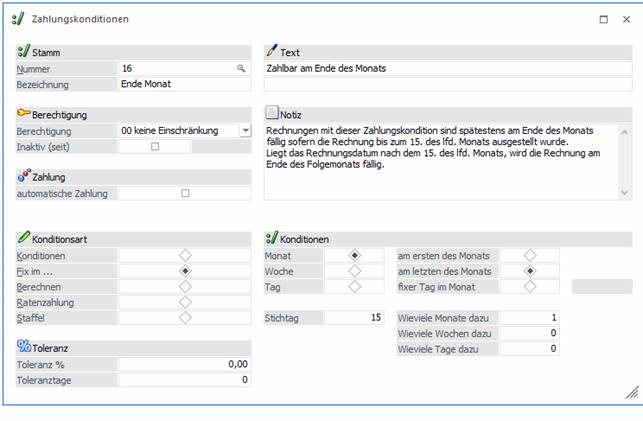Select 'am ersten des Monats' option

530,255
